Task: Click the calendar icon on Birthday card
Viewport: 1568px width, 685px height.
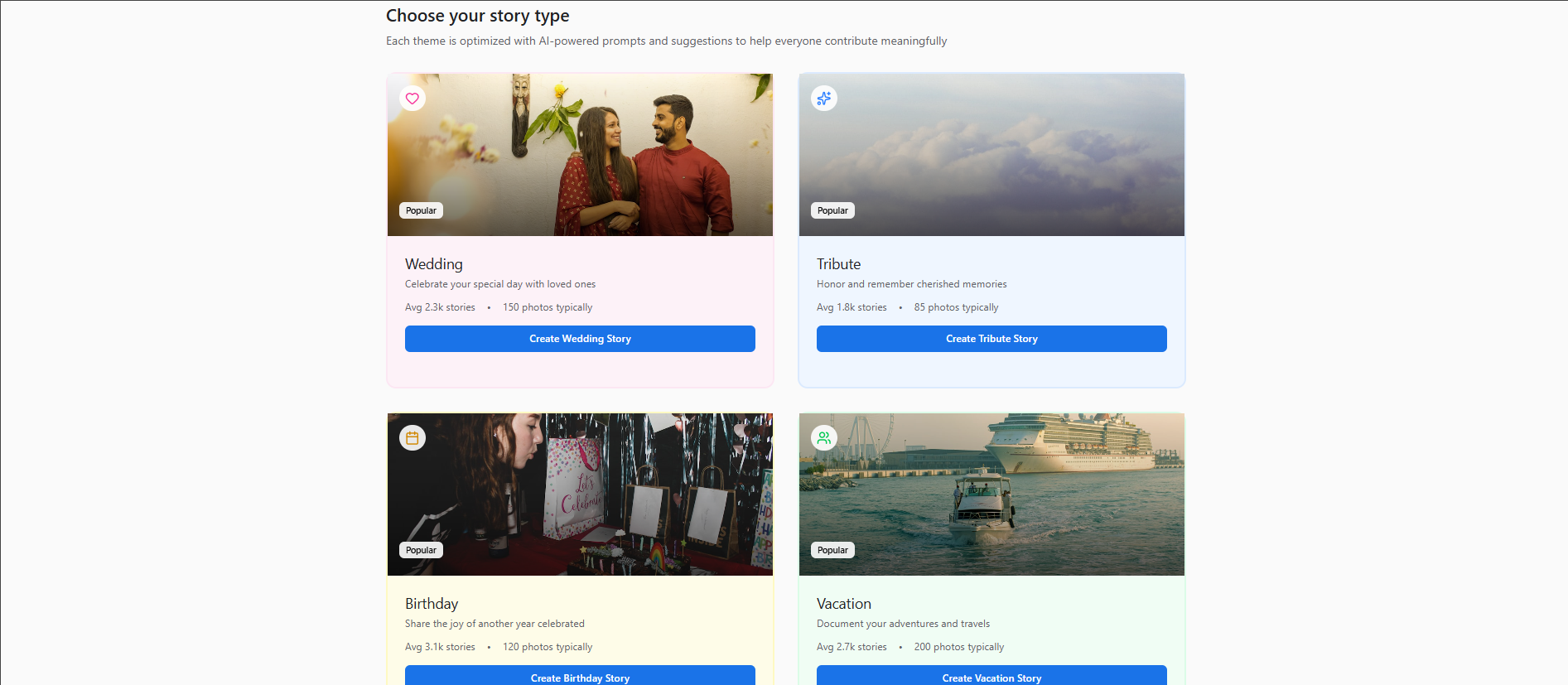Action: (413, 437)
